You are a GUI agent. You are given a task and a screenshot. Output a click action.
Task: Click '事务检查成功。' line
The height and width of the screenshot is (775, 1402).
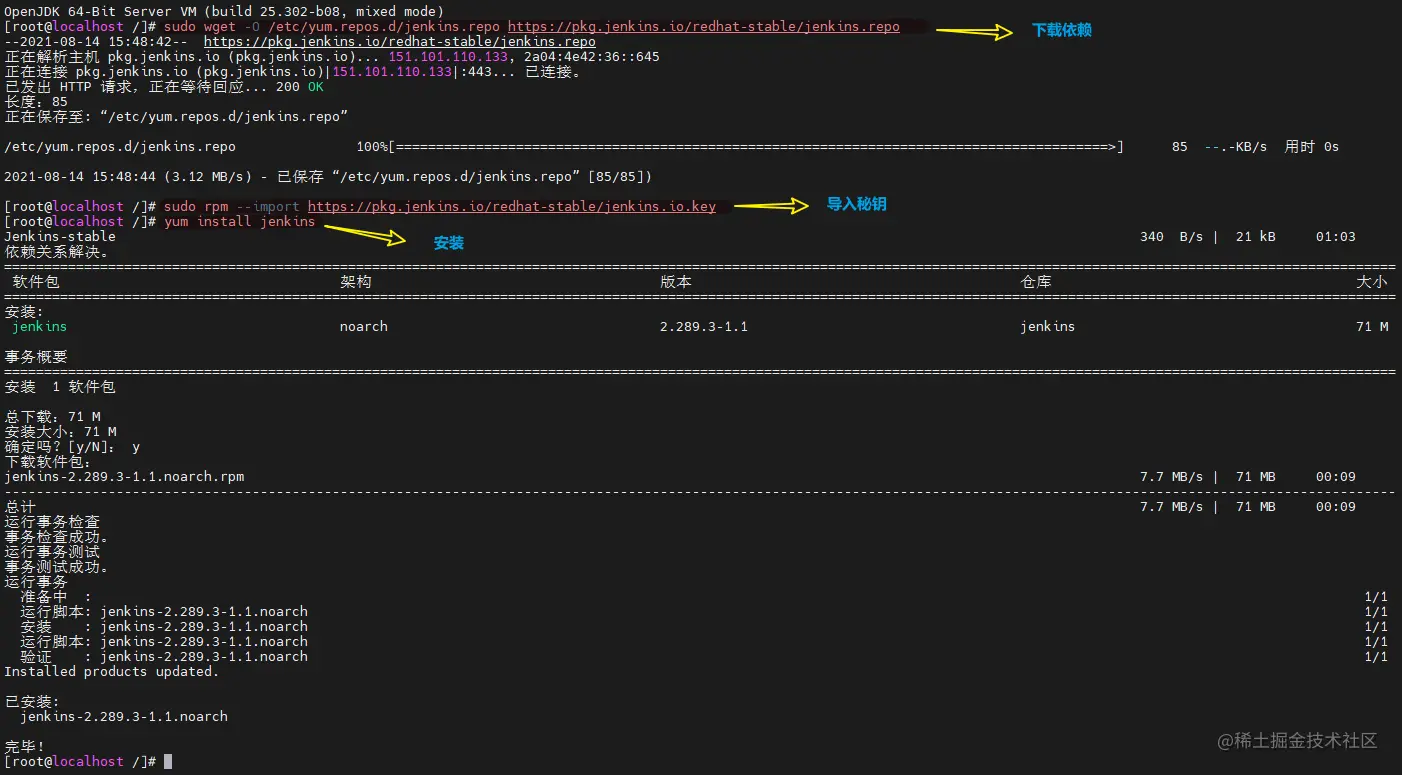[56, 537]
